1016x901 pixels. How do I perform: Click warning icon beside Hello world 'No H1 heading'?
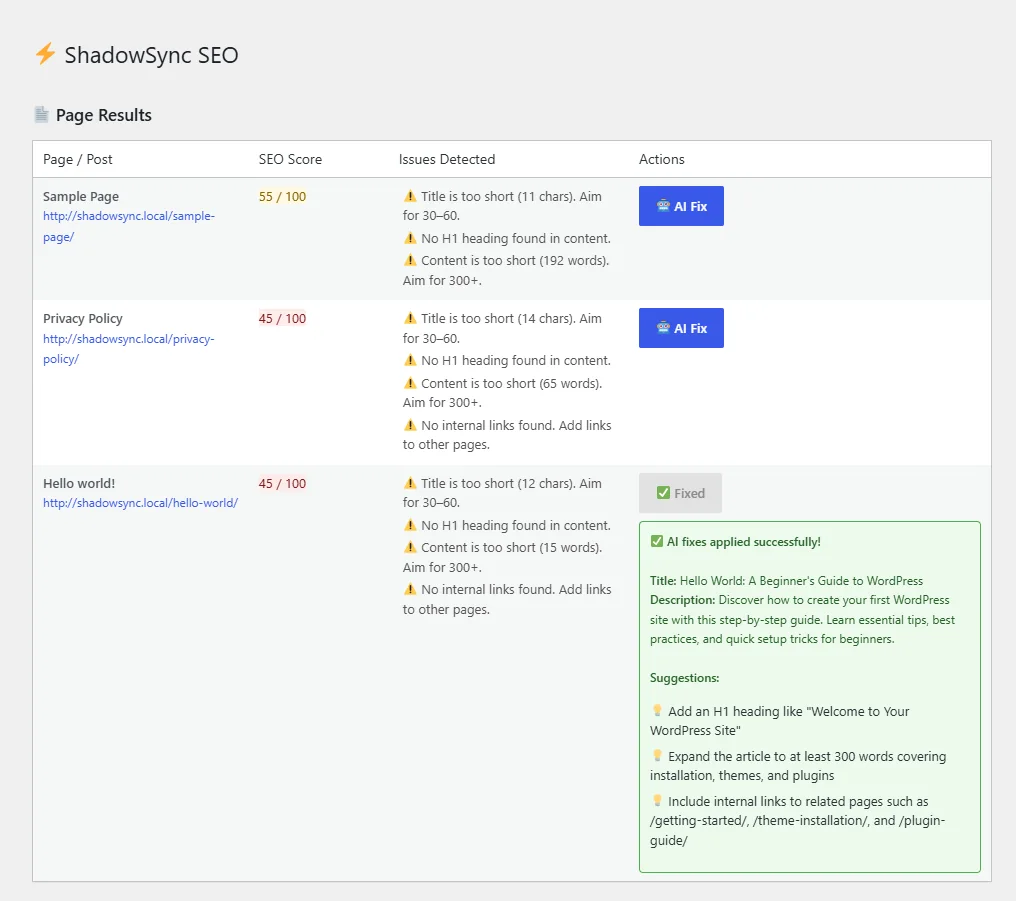pos(410,525)
